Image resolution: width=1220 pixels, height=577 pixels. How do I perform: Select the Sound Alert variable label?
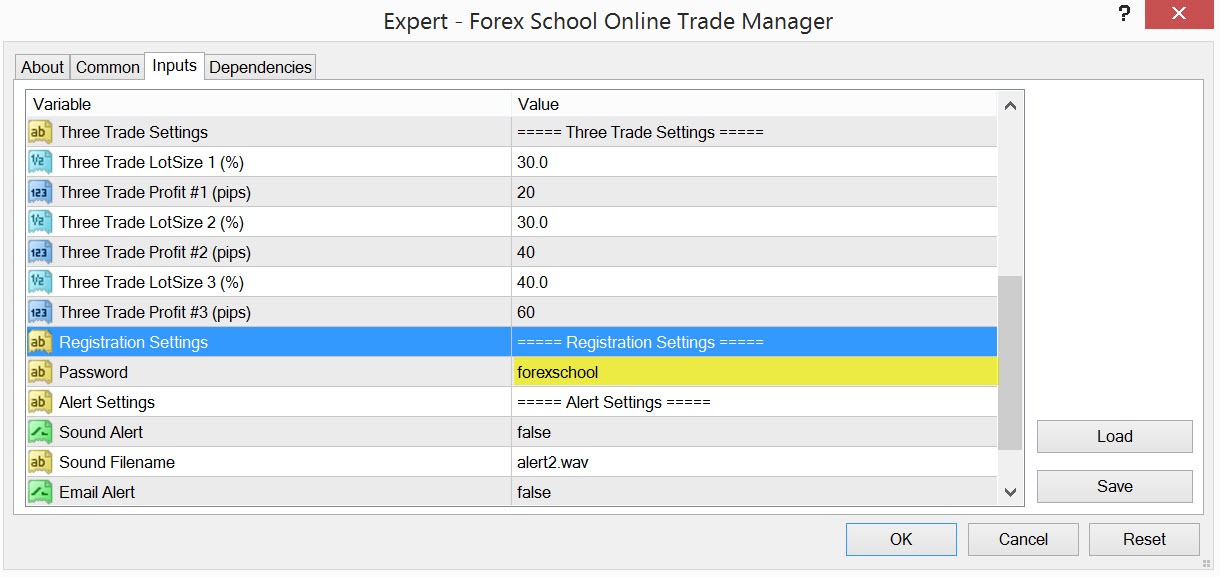point(101,432)
